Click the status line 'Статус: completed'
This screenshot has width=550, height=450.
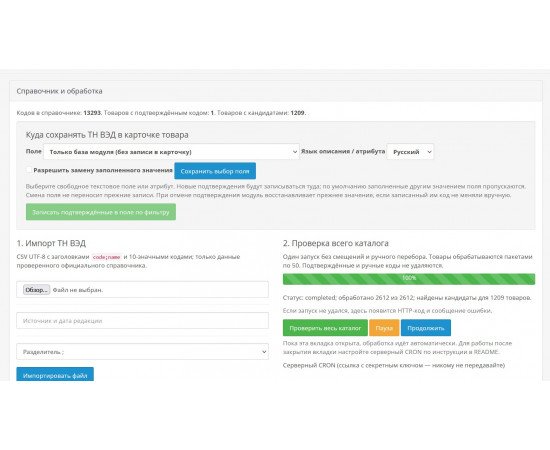click(407, 298)
